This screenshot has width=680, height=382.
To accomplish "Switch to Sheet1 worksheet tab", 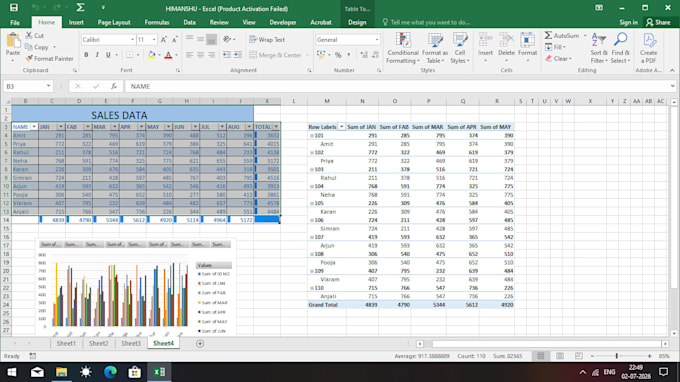I will pyautogui.click(x=66, y=343).
